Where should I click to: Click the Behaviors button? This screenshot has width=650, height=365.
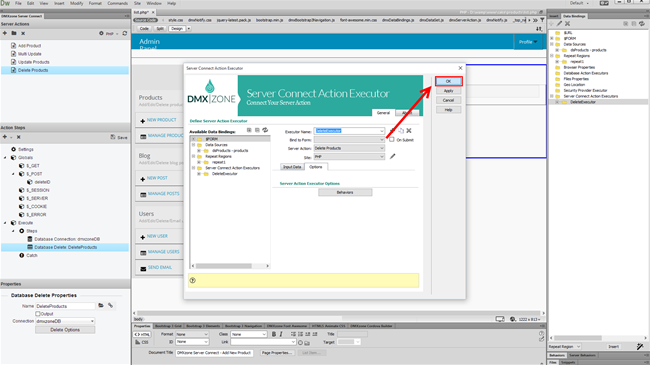[345, 192]
